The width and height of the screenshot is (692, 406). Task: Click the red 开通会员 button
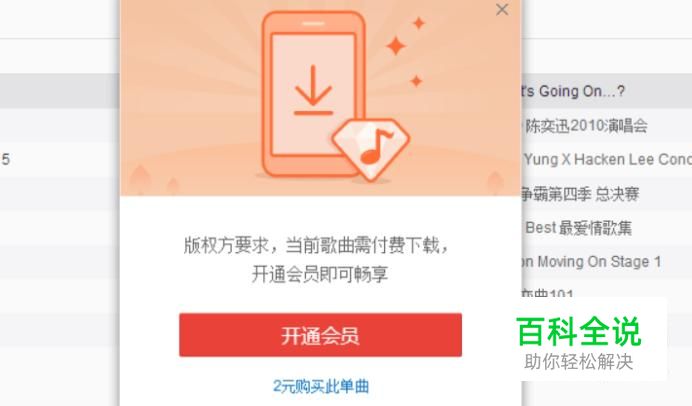[320, 335]
